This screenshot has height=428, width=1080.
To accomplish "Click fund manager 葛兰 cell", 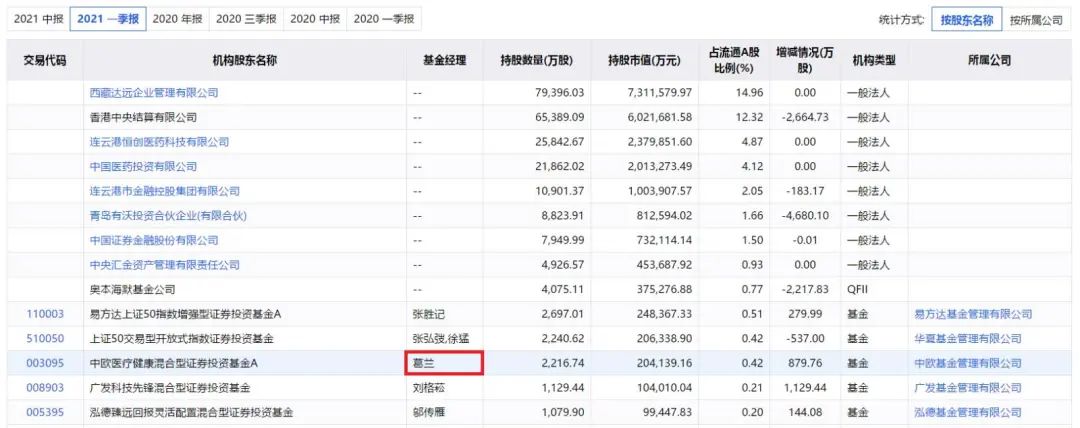I will tap(444, 363).
